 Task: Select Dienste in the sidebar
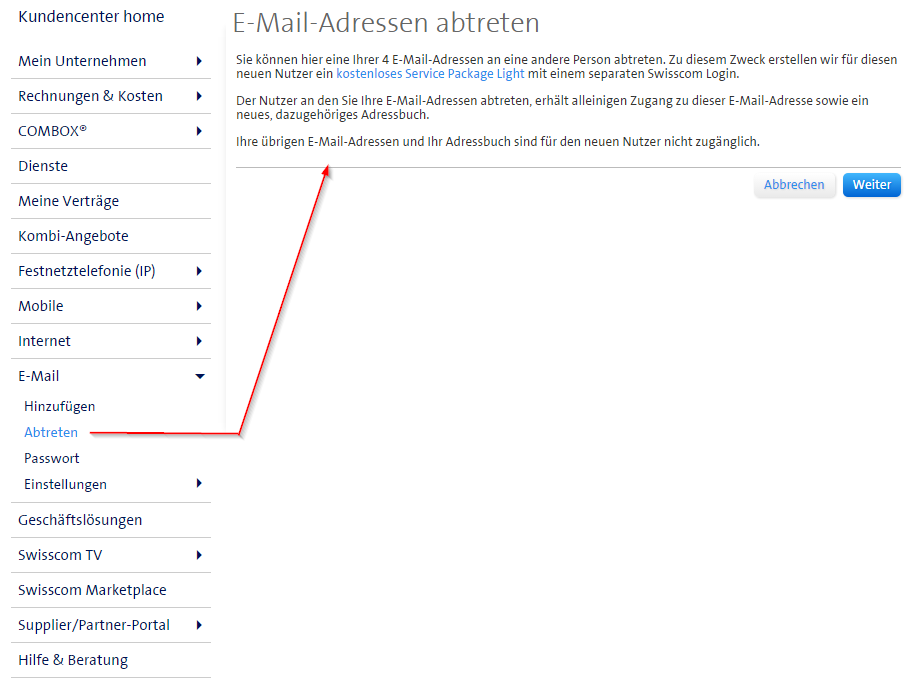[43, 166]
